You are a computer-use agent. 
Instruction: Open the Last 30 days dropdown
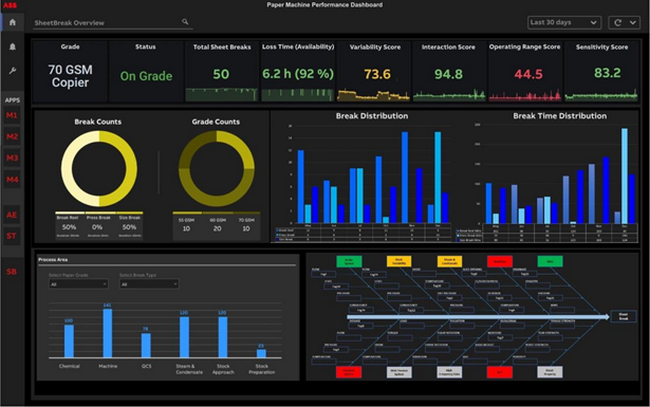(564, 22)
